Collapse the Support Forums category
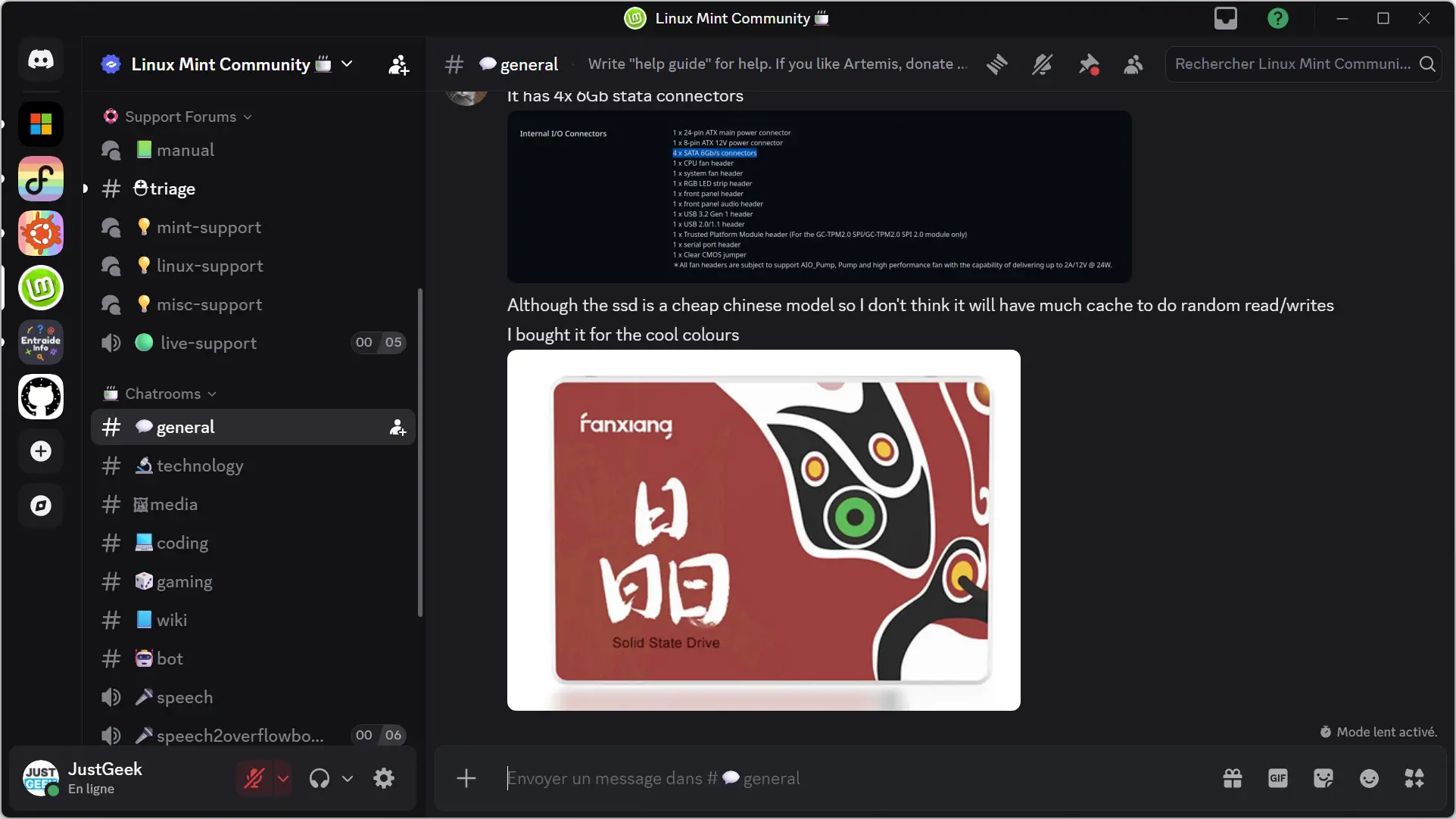1456x819 pixels. point(180,117)
